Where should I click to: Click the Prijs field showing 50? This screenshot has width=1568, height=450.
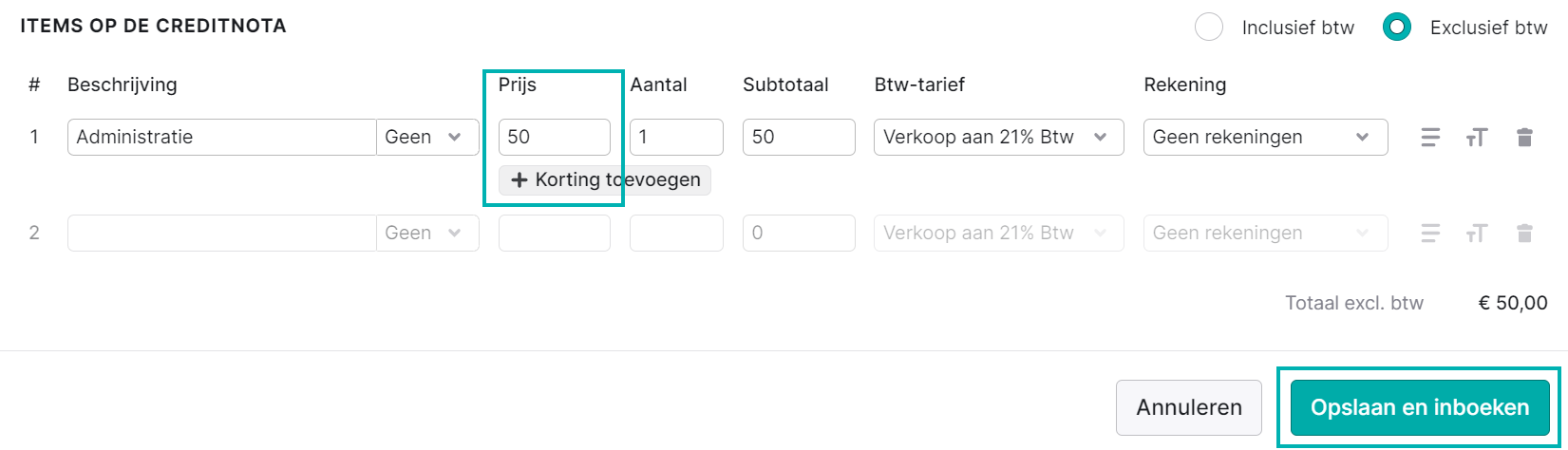tap(555, 137)
